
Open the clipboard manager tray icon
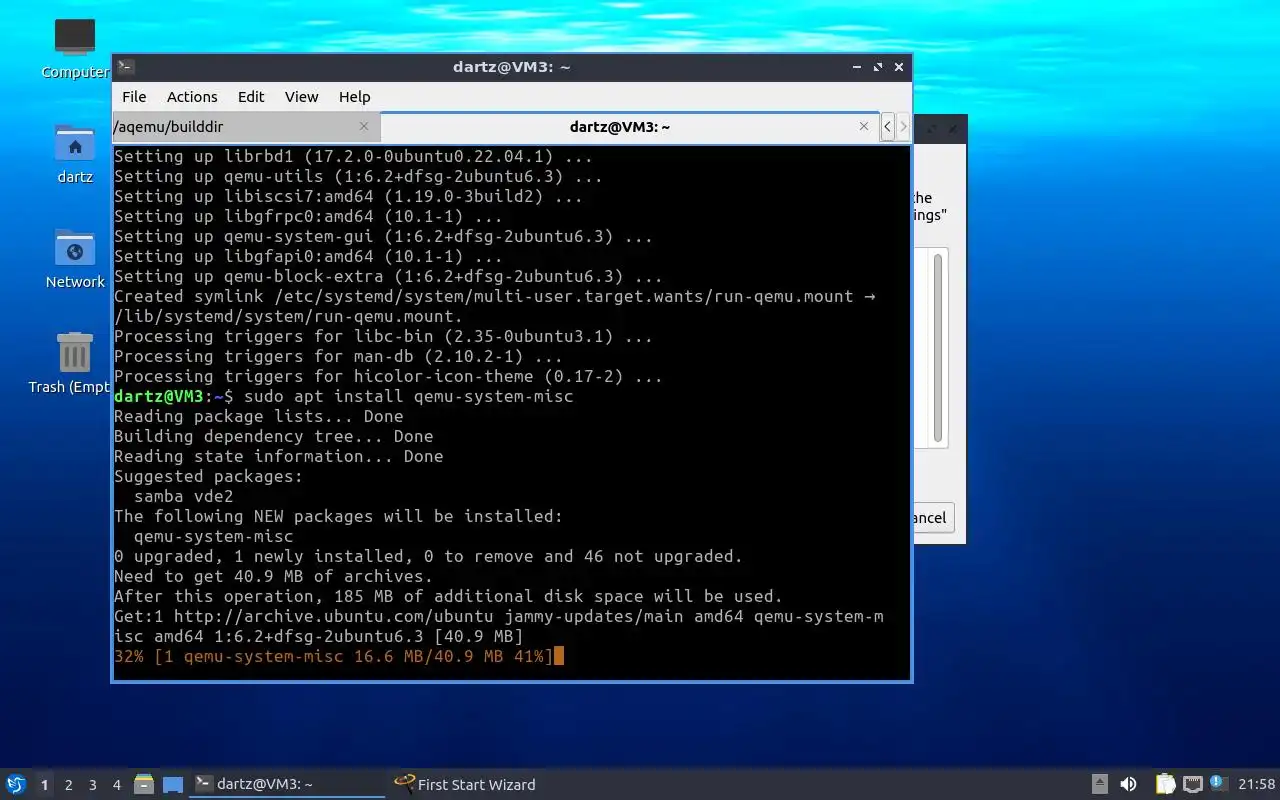1166,785
